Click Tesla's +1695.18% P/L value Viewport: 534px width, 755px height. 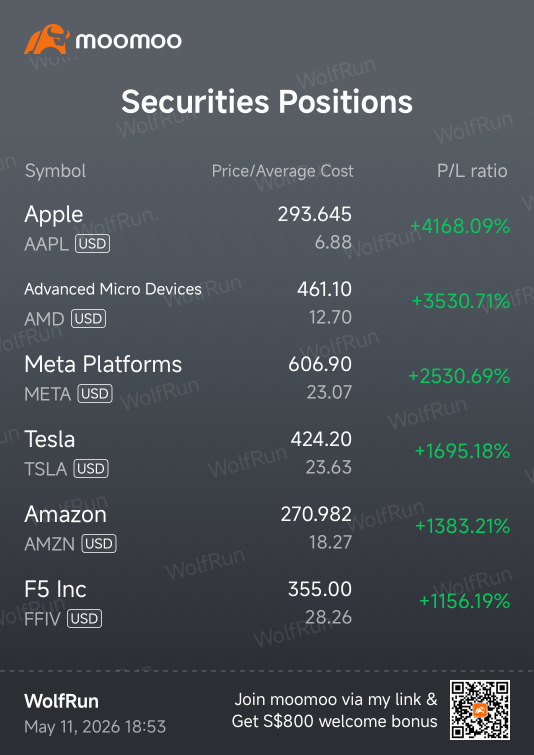462,451
